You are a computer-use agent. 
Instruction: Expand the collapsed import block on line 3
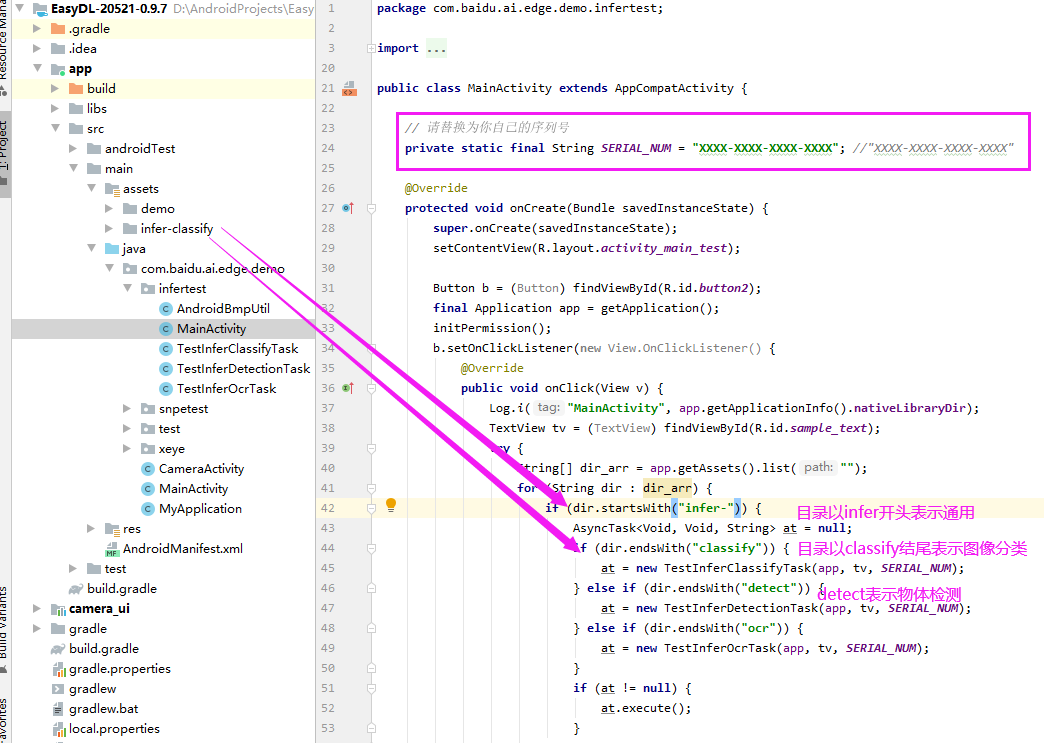372,49
